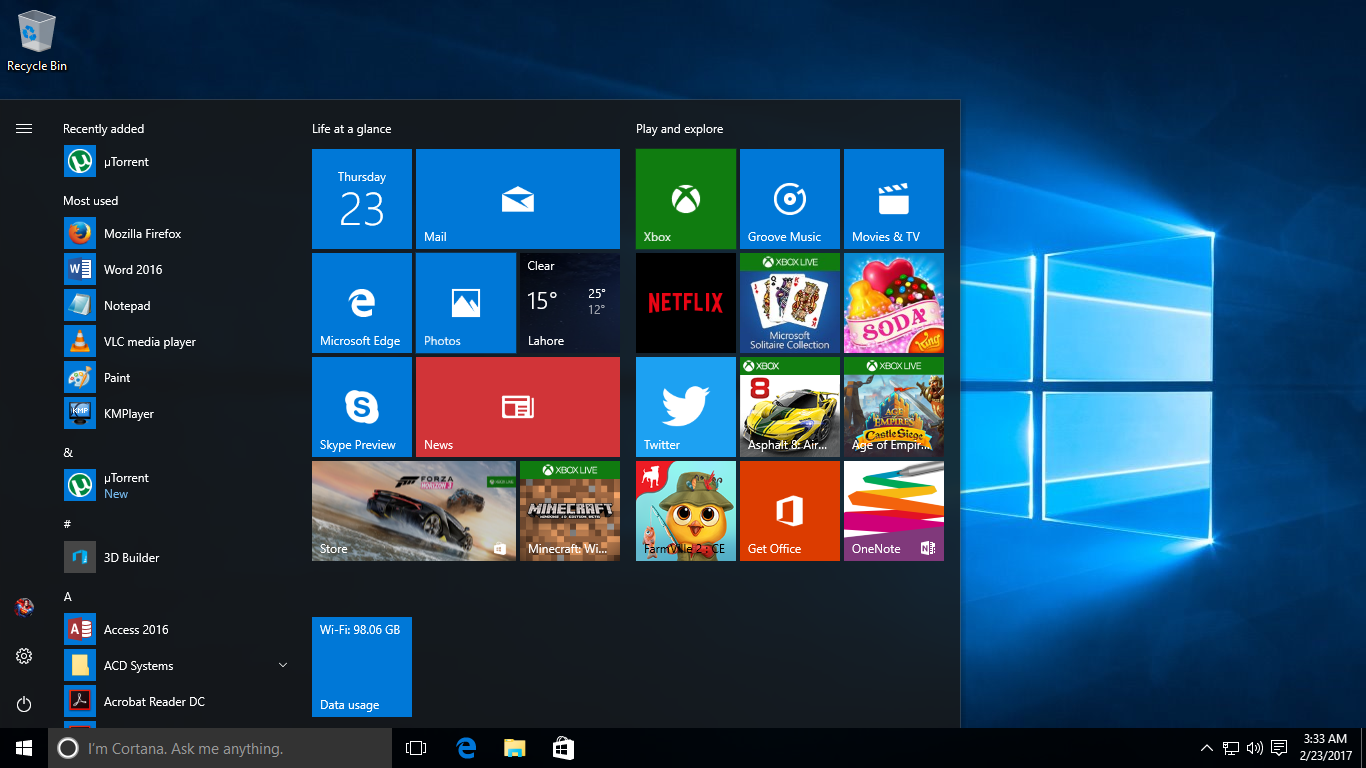This screenshot has height=768, width=1366.
Task: Launch the Skype Preview tile
Action: coord(362,407)
